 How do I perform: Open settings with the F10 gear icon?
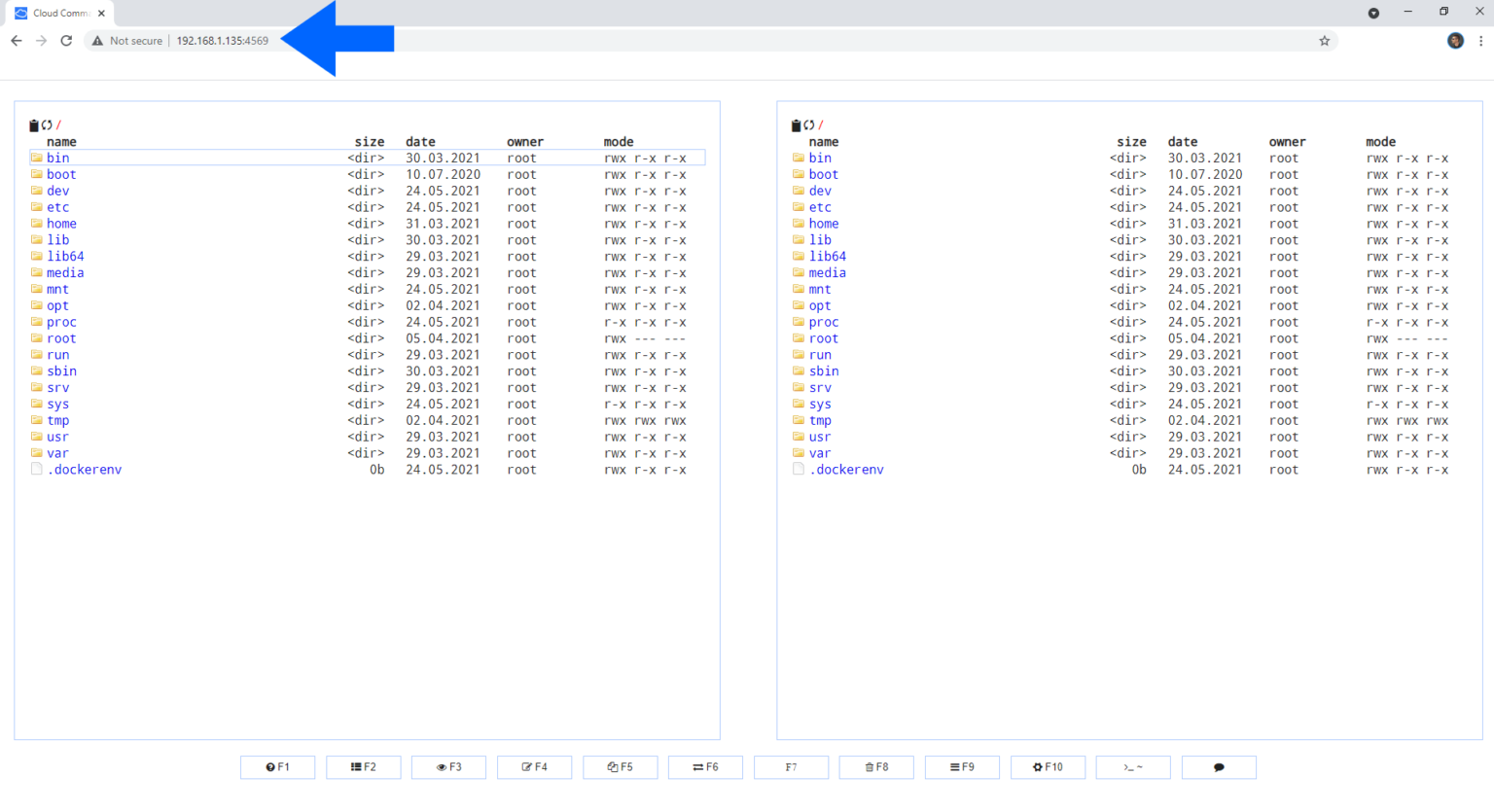click(1048, 767)
